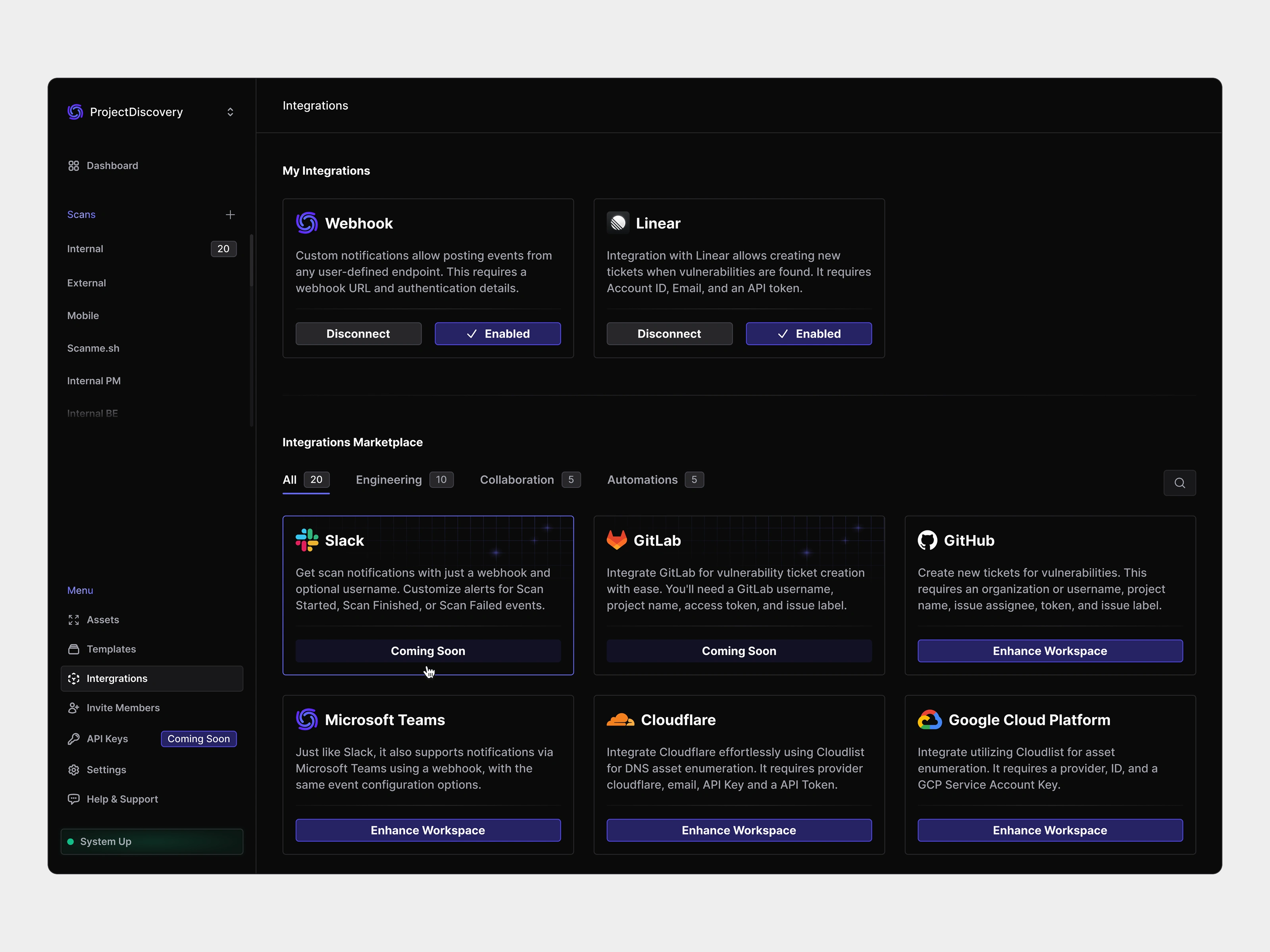Click the GitHub octocat logo icon

pos(927,540)
